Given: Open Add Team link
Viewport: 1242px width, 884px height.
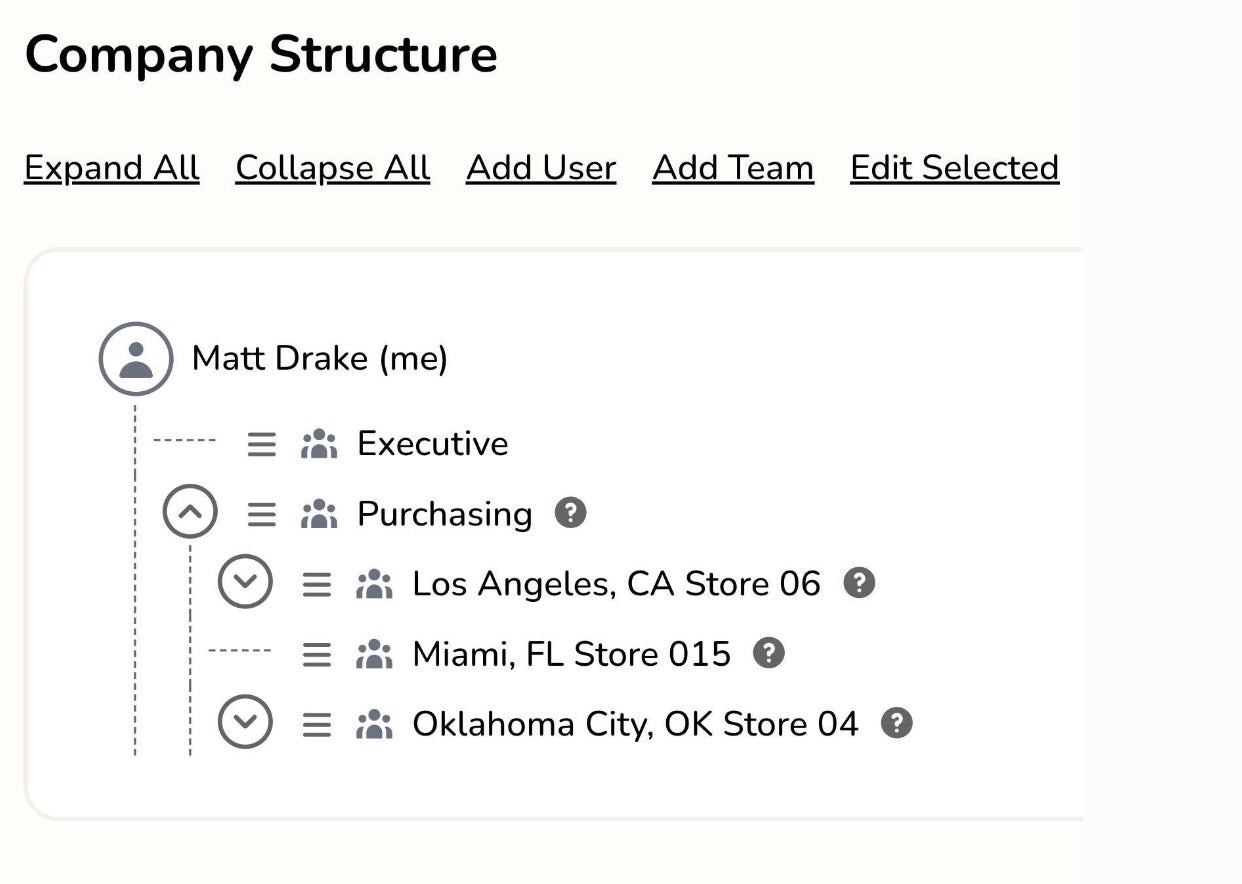Looking at the screenshot, I should tap(733, 168).
